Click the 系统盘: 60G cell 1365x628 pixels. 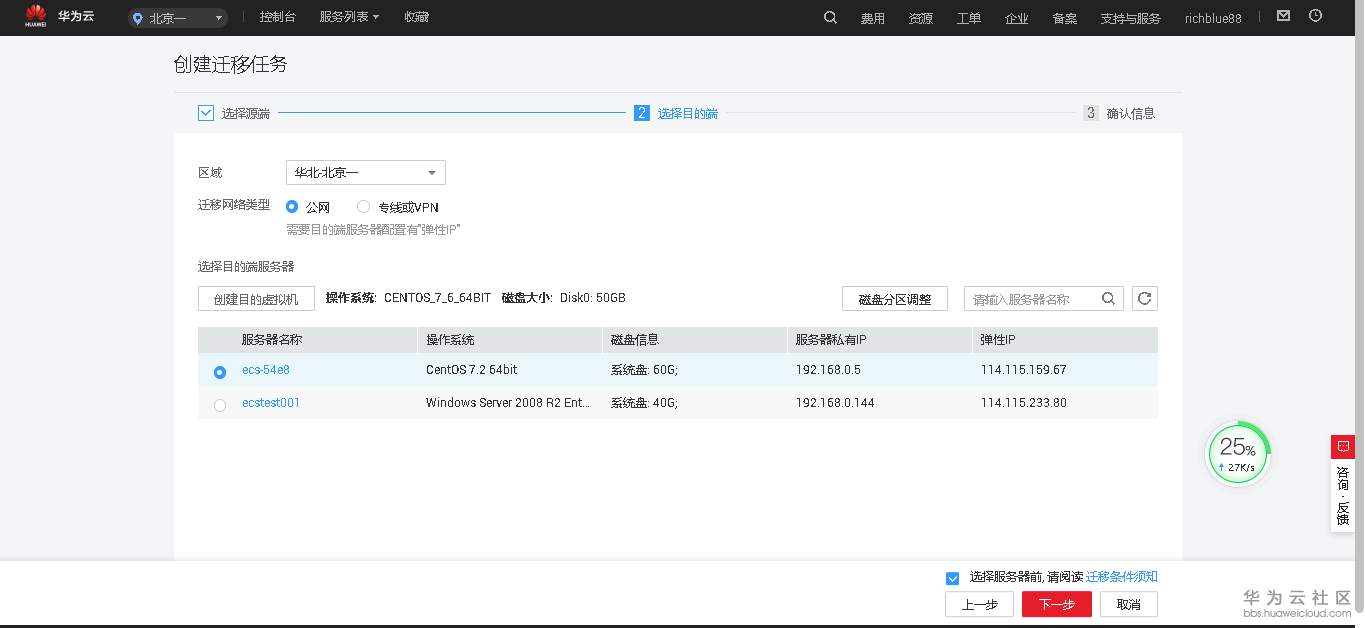644,370
